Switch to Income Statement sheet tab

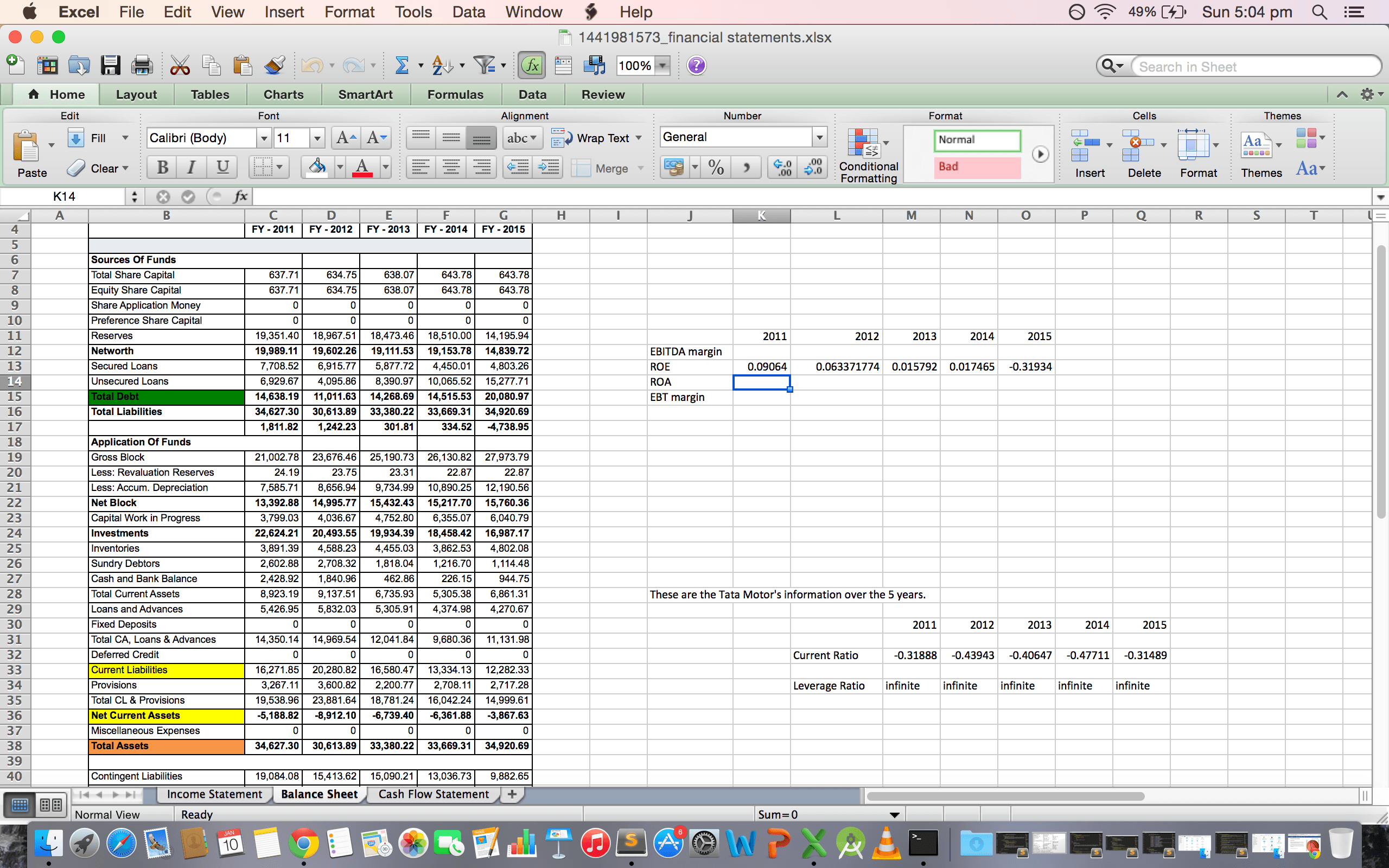214,794
